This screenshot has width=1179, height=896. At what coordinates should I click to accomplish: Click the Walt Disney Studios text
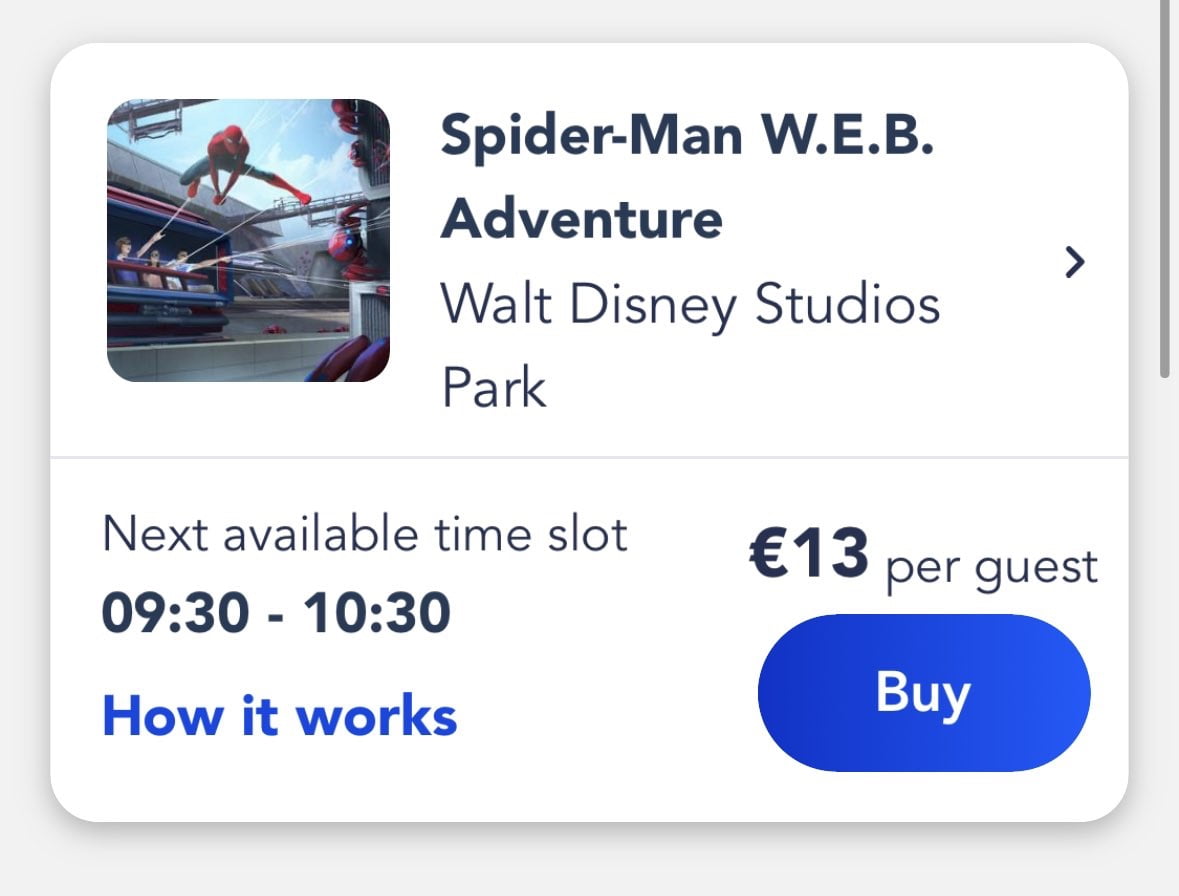(690, 304)
